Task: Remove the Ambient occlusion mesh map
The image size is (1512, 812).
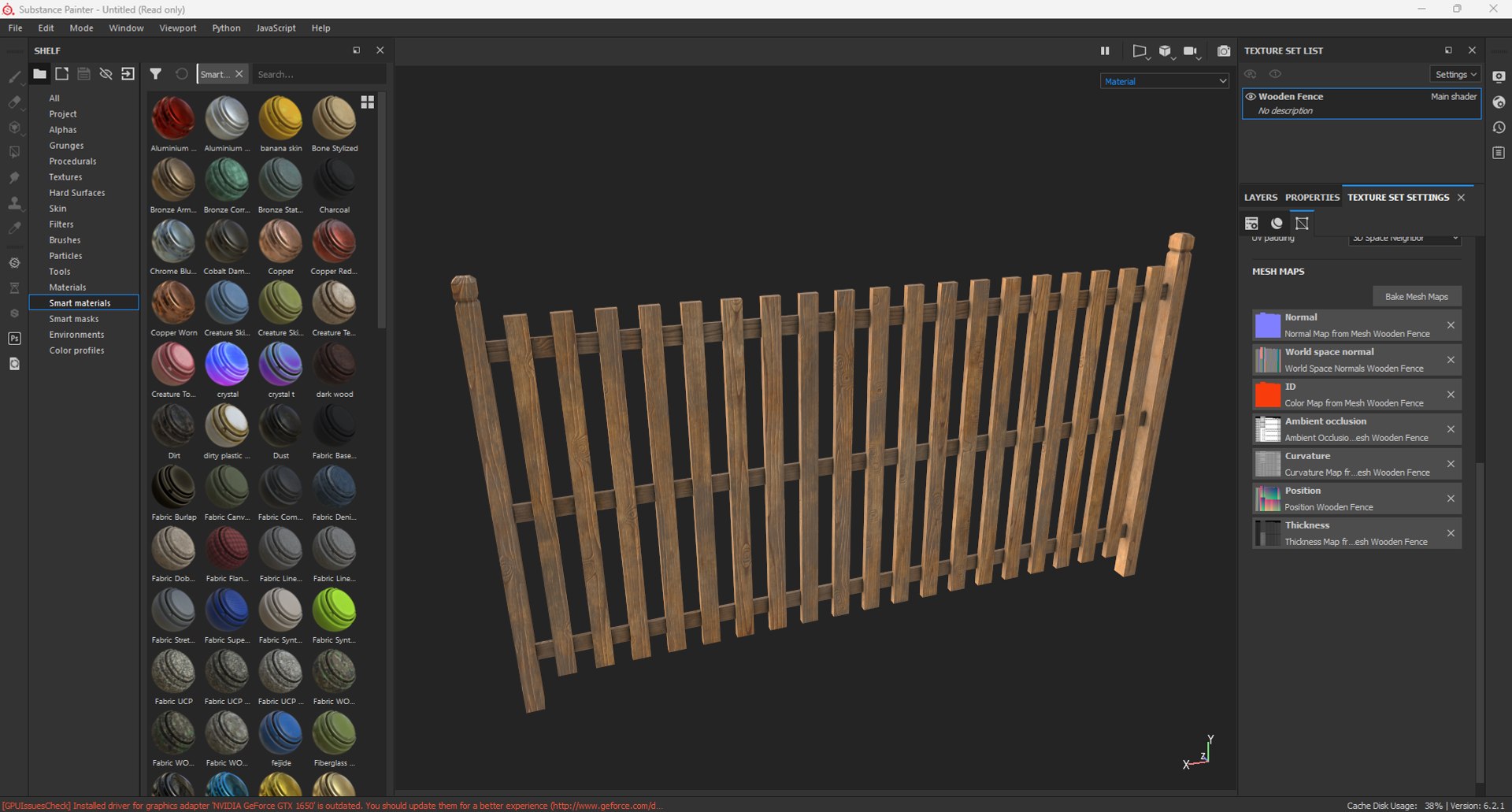Action: 1451,429
